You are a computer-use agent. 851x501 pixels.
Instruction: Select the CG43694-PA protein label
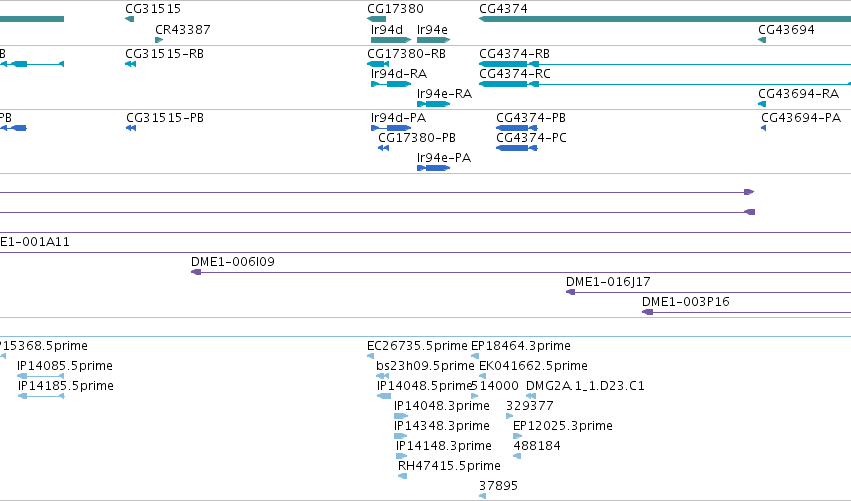point(801,118)
